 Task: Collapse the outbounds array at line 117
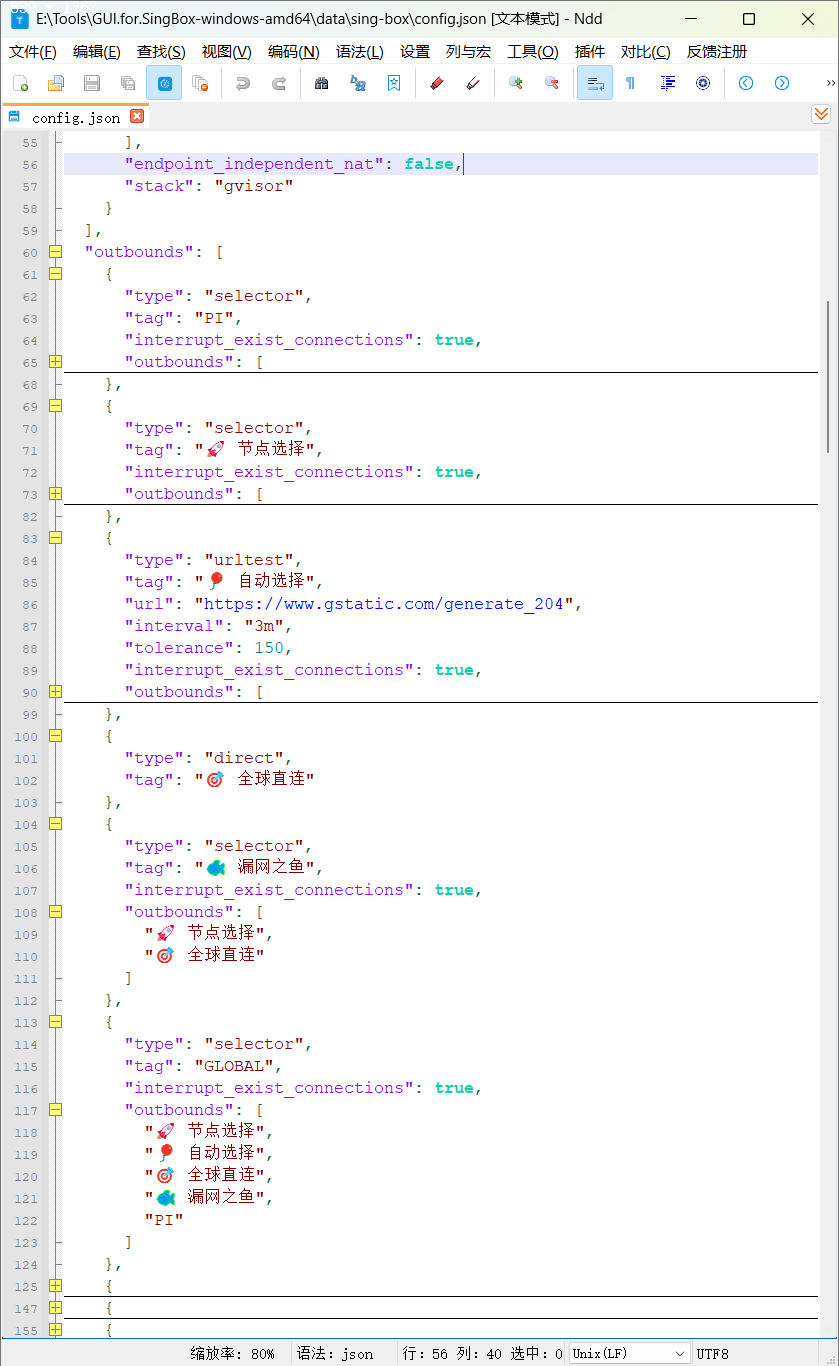pyautogui.click(x=55, y=1110)
